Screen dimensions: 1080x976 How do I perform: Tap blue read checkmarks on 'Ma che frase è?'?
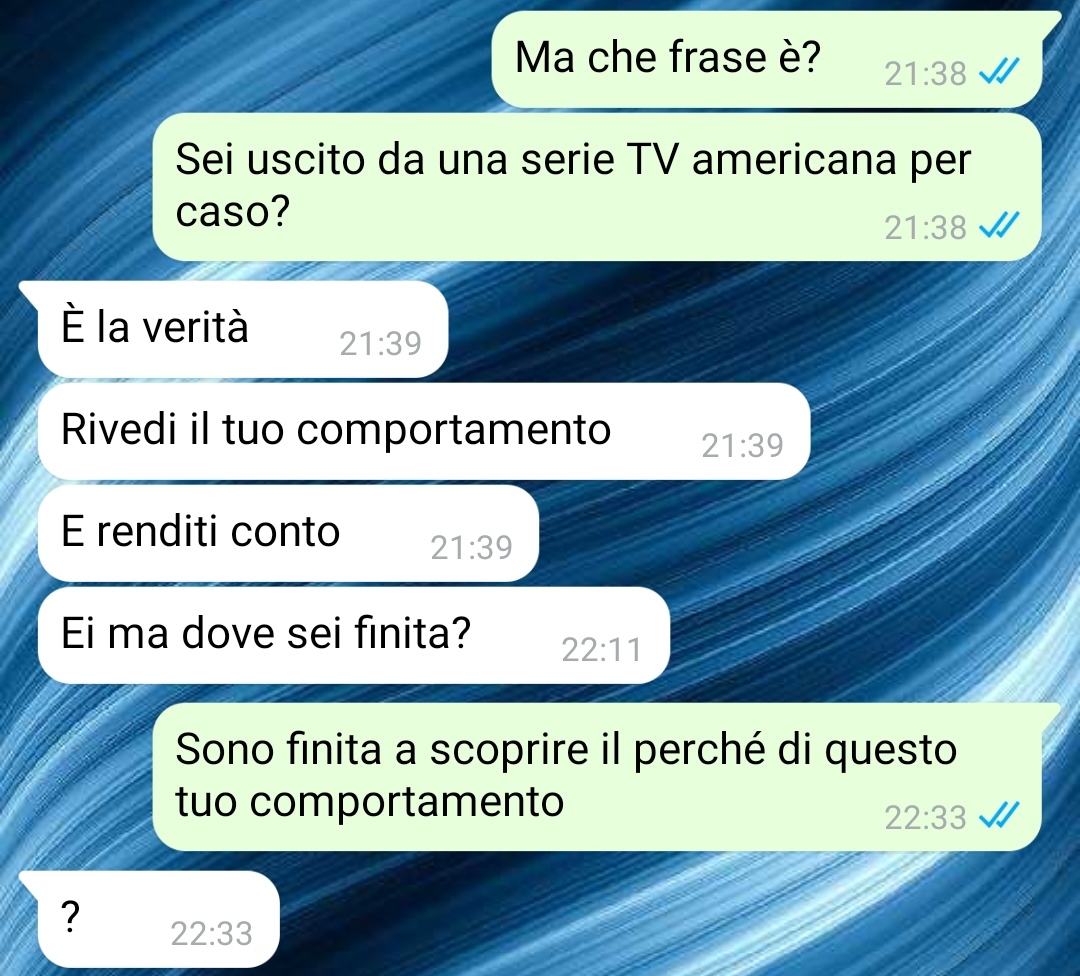(x=999, y=71)
